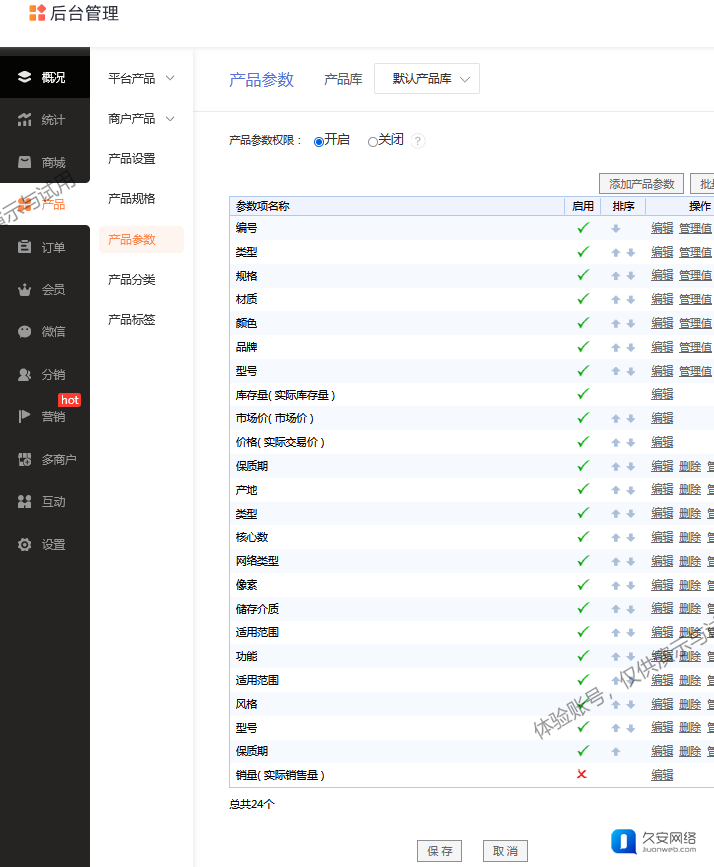Screen dimensions: 714x867
Task: Click the 保存 button
Action: tap(440, 851)
